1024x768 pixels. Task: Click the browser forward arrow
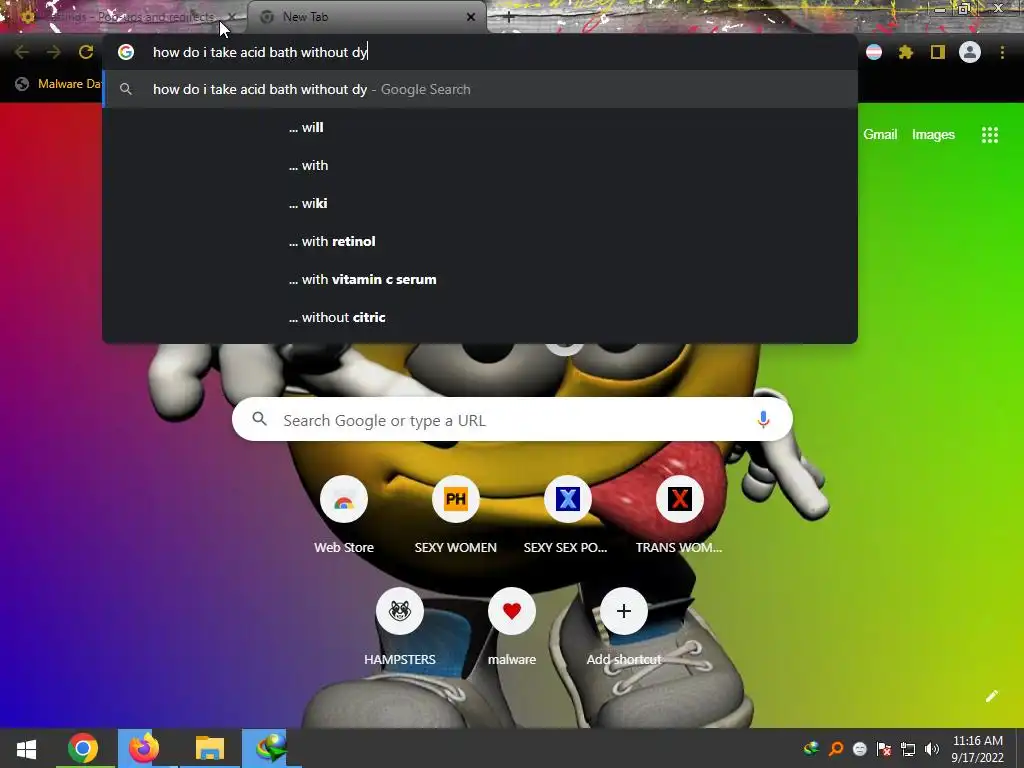coord(54,52)
